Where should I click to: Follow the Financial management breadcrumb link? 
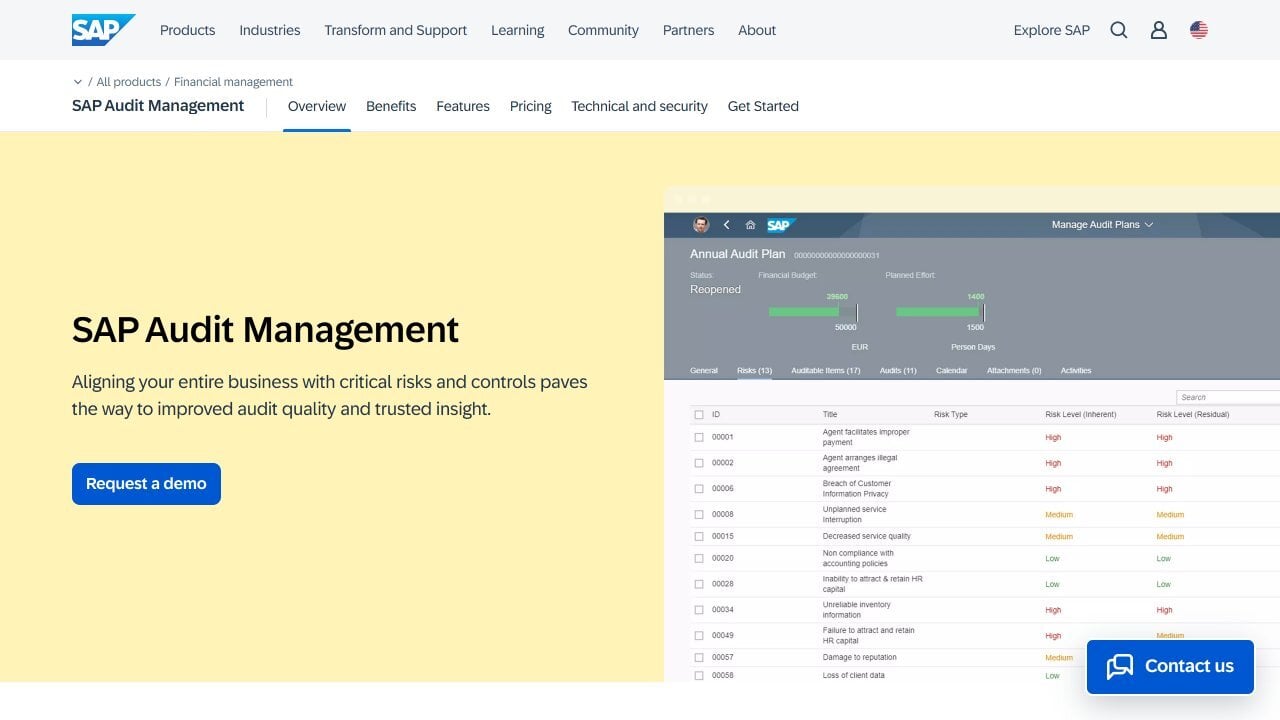coord(232,81)
